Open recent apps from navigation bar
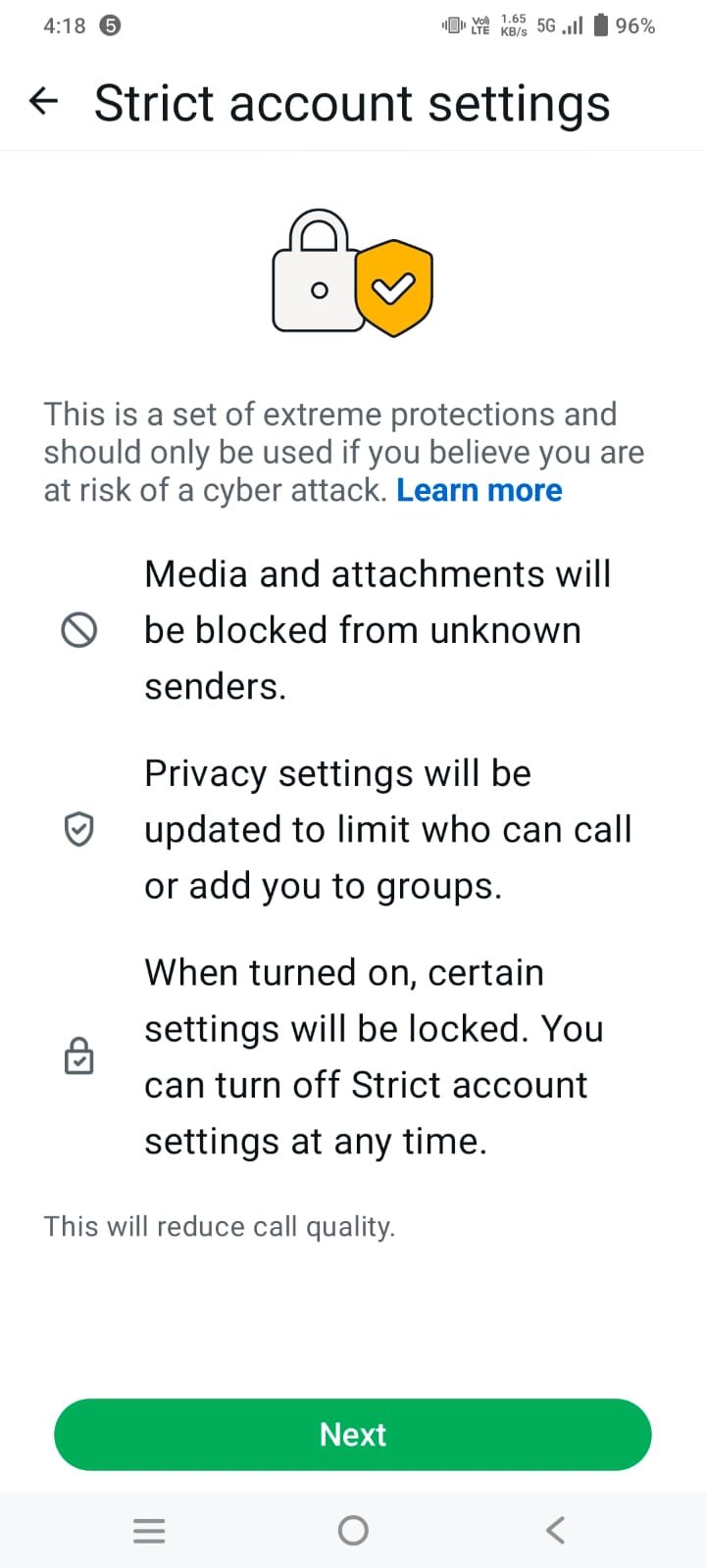Image resolution: width=706 pixels, height=1568 pixels. (149, 1530)
